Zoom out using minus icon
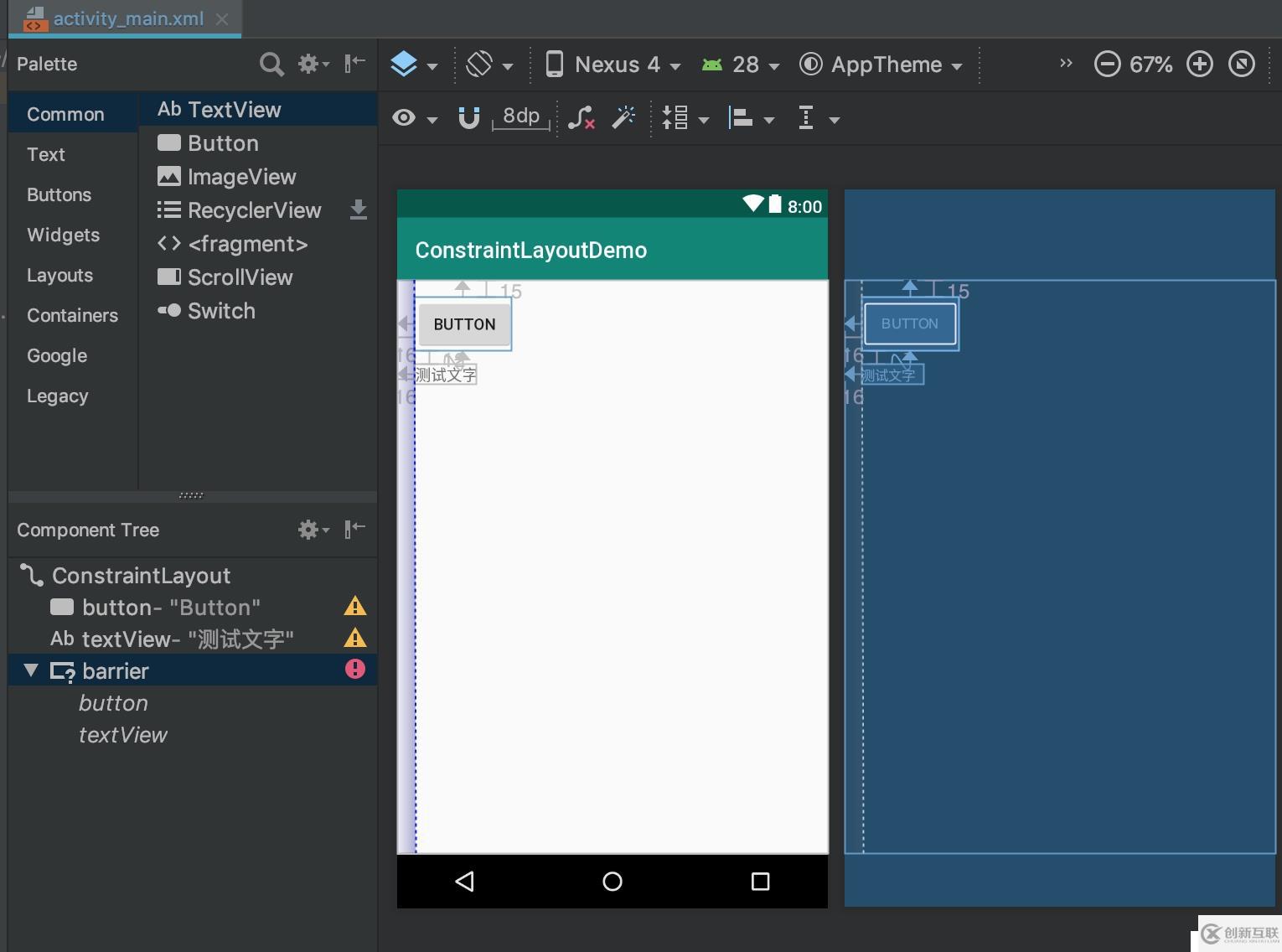This screenshot has width=1282, height=952. click(x=1107, y=65)
